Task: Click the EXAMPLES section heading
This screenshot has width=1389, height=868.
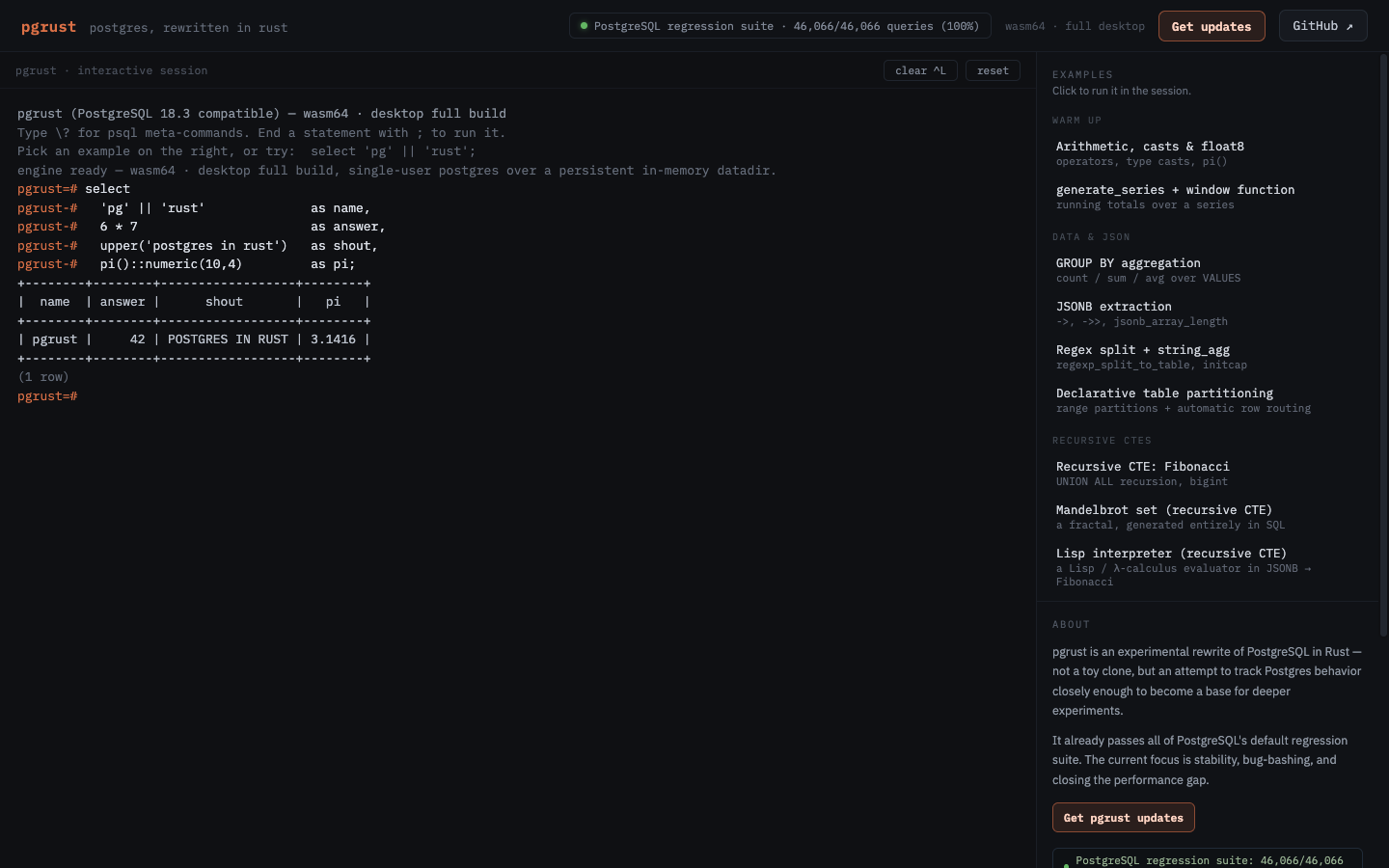Action: tap(1082, 74)
